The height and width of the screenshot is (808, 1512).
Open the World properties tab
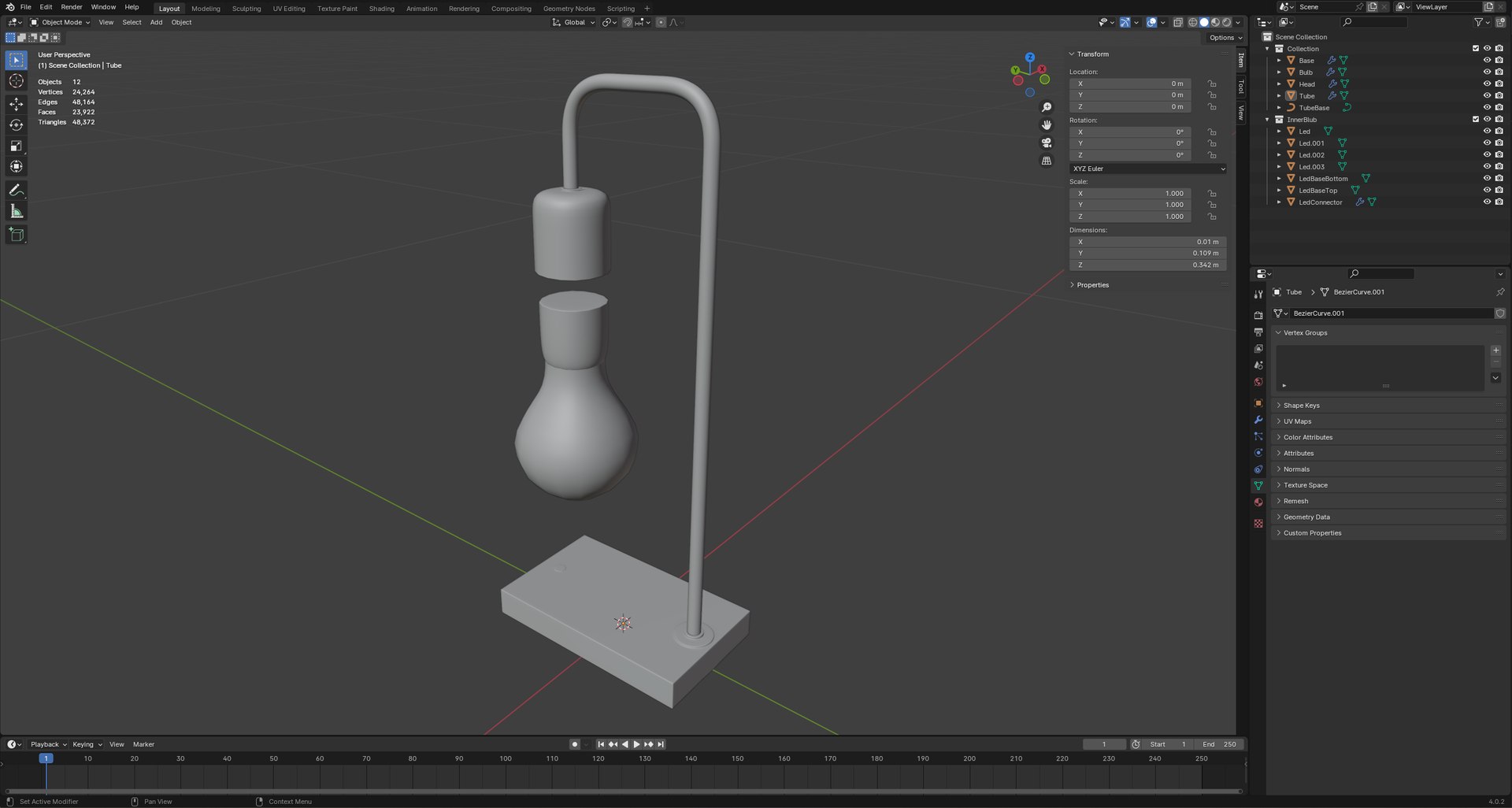pos(1258,382)
